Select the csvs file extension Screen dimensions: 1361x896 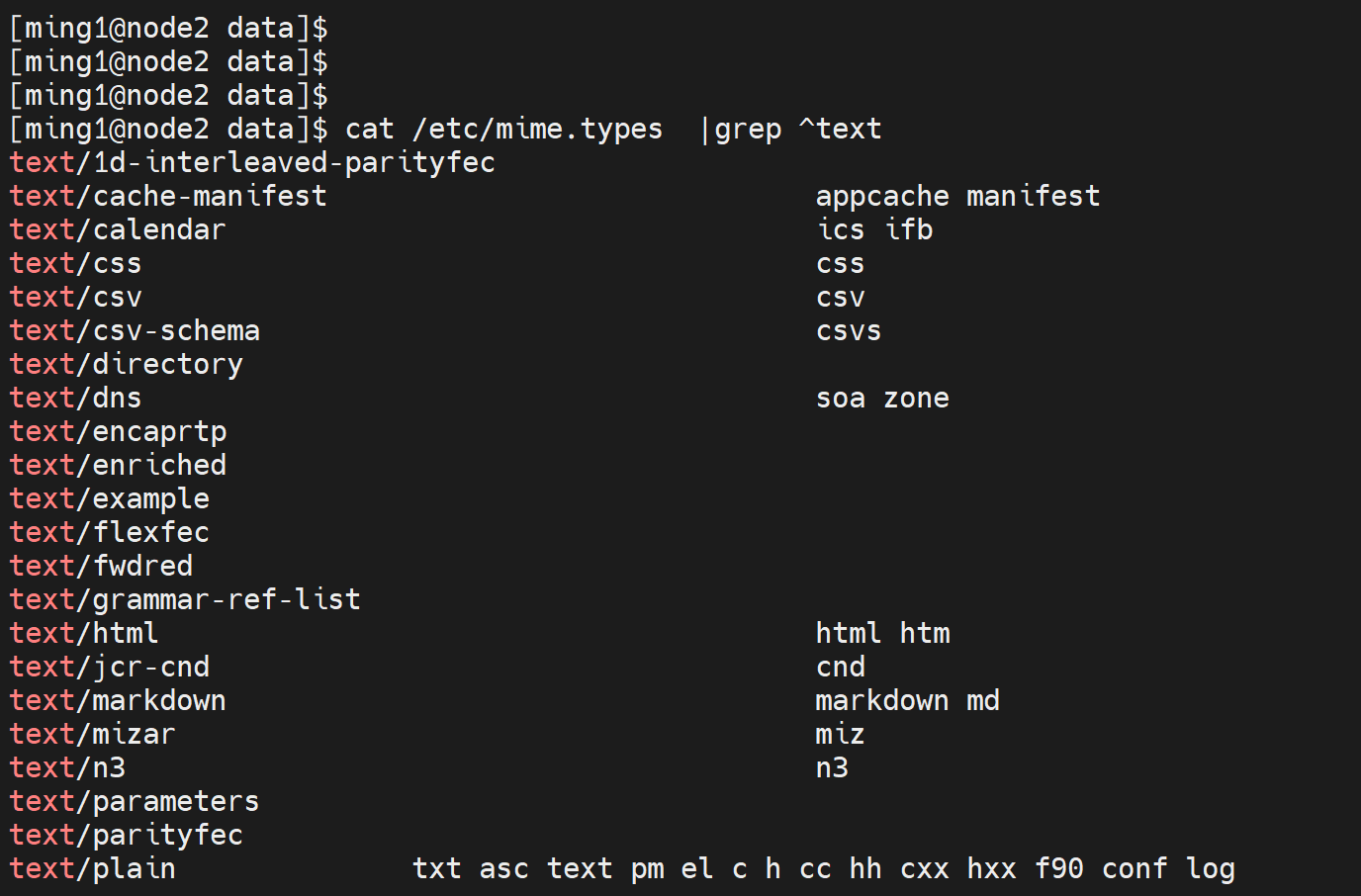pyautogui.click(x=849, y=331)
